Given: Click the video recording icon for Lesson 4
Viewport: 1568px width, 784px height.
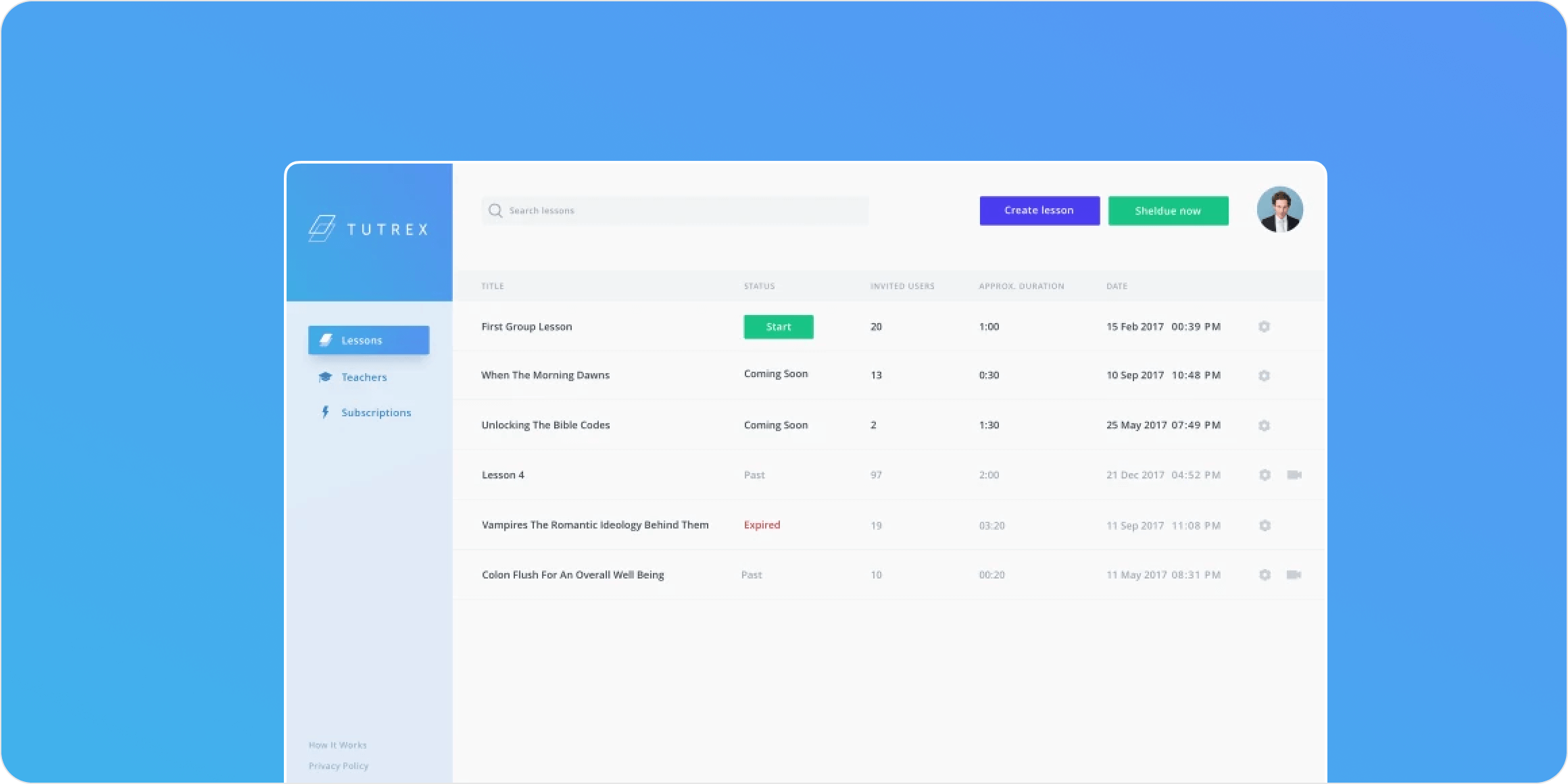Looking at the screenshot, I should click(x=1295, y=475).
